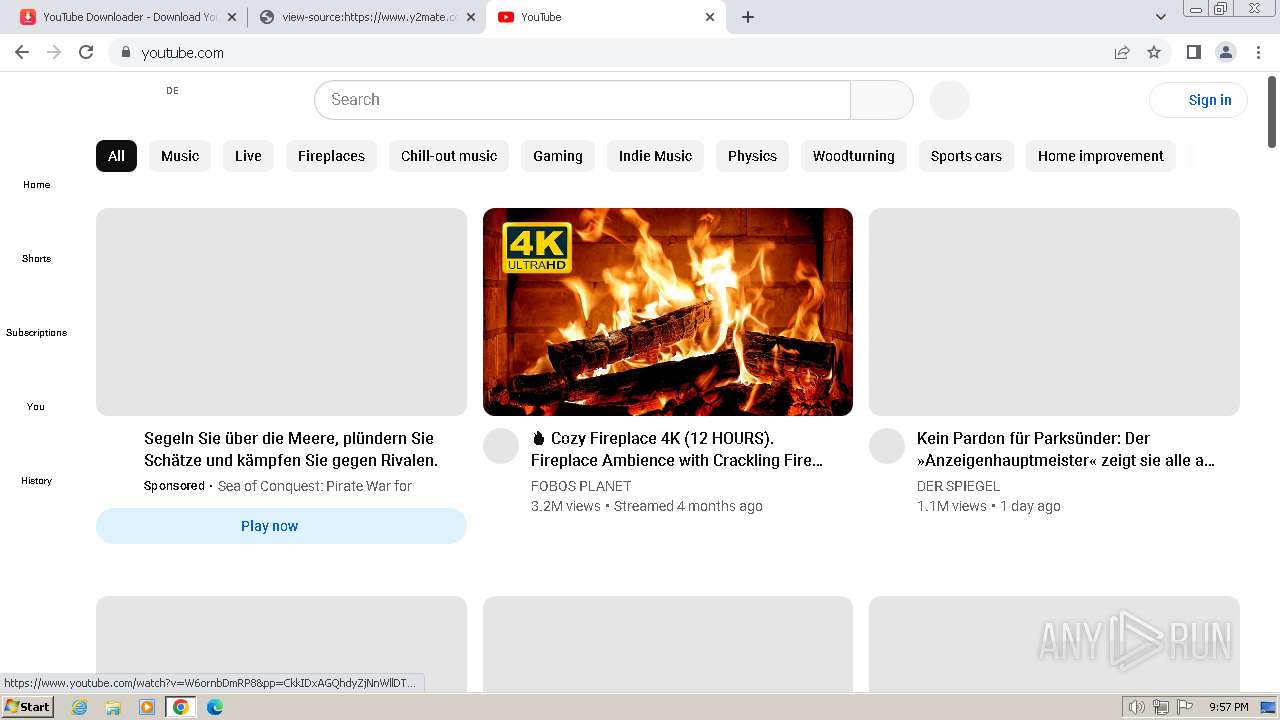
Task: Select the Physics filter chip
Action: [752, 156]
